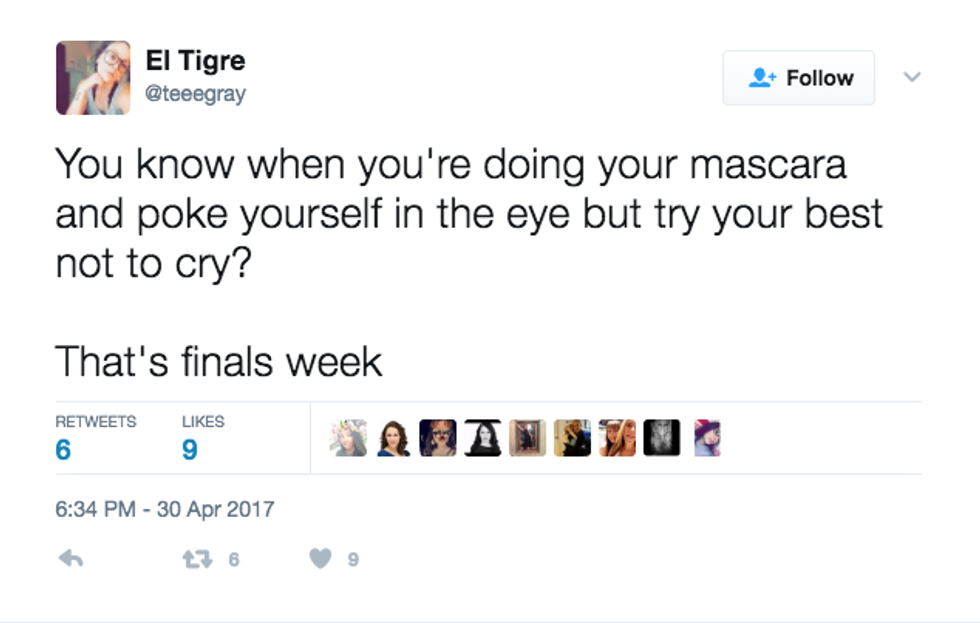Open the liker avatar of a hugging couple
Screen dimensions: 980x623
tap(572, 438)
